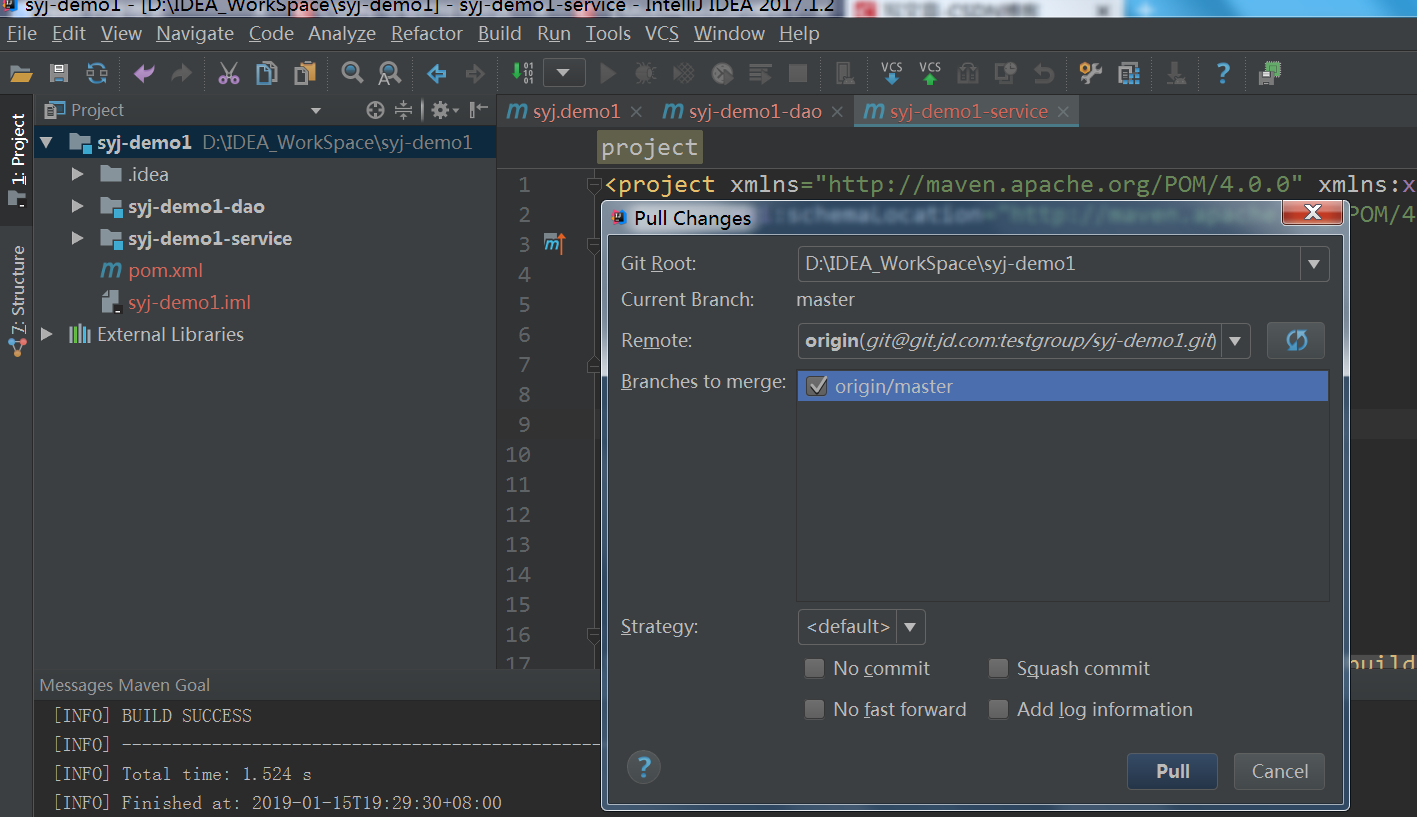Open Settings wrench icon in toolbar
The image size is (1417, 817).
coord(1091,73)
